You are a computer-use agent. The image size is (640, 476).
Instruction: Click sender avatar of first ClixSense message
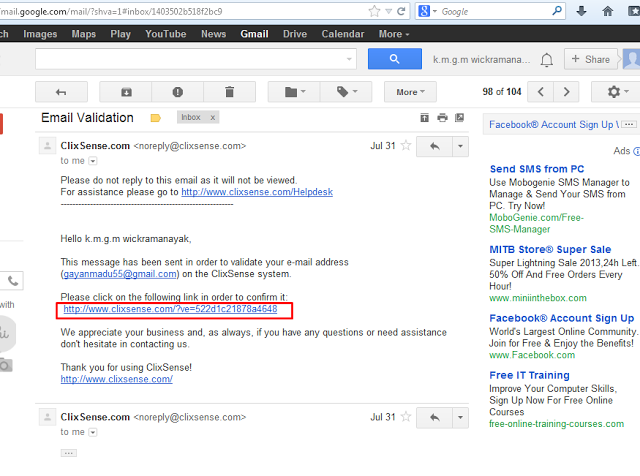point(47,146)
